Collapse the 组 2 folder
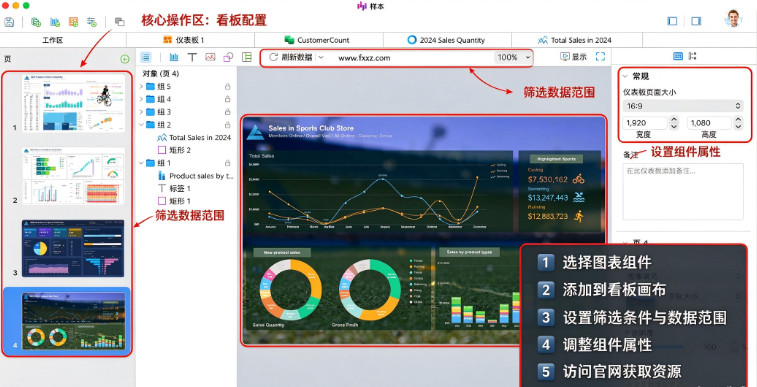Screen dimensions: 757x387 (141, 124)
